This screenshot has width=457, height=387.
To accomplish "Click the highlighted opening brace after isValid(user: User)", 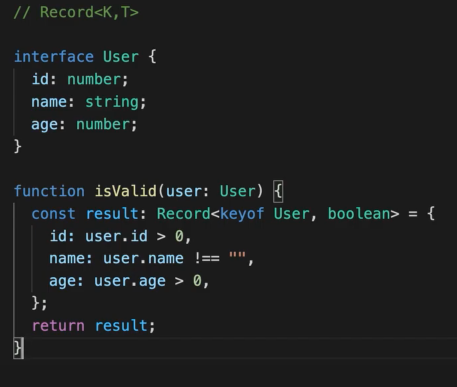I will tap(278, 192).
